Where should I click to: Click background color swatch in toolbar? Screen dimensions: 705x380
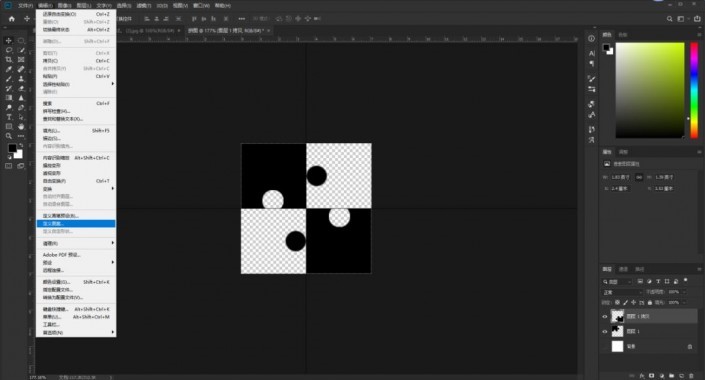click(x=18, y=155)
